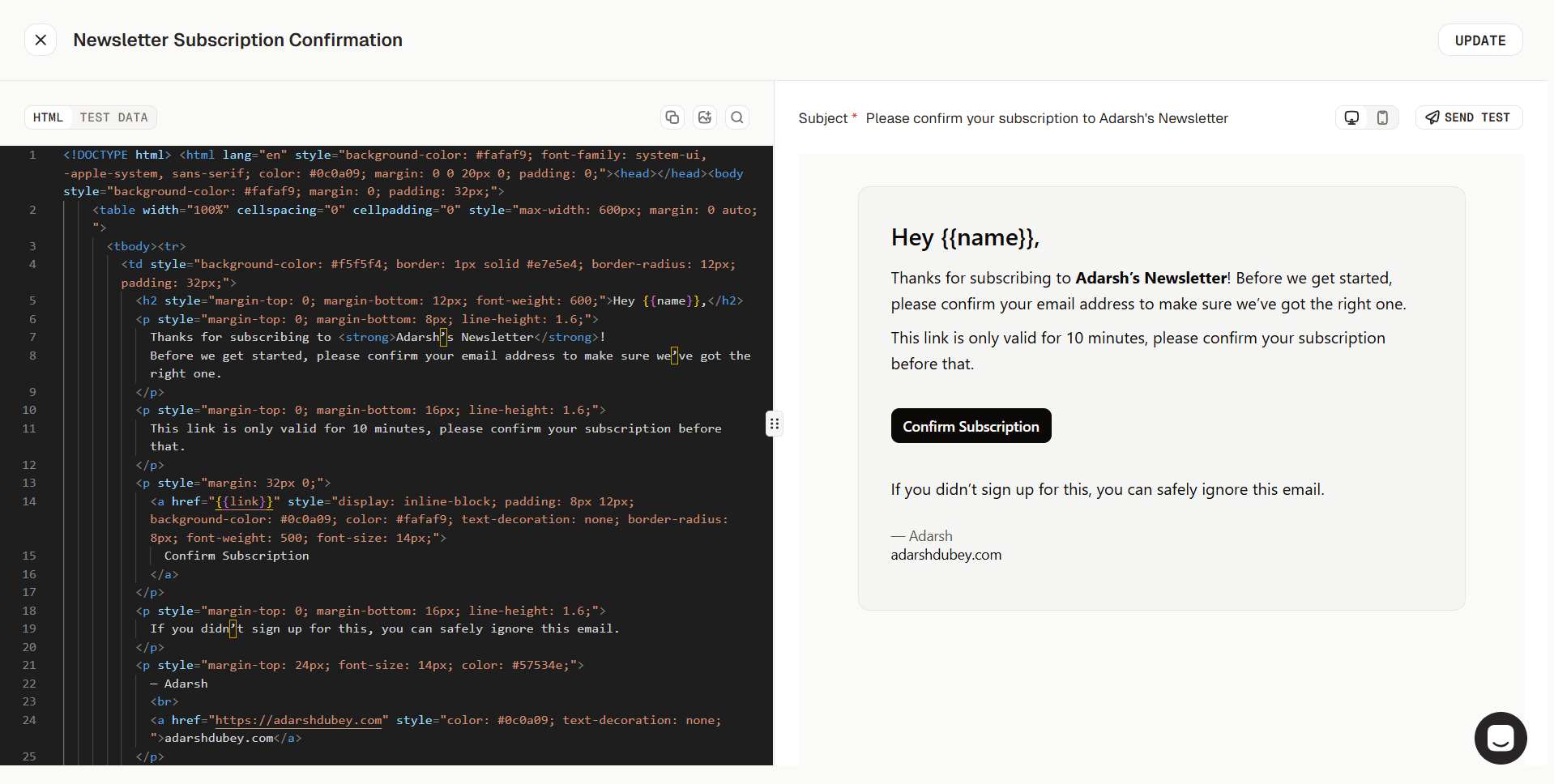This screenshot has width=1554, height=784.
Task: Edit the email Subject field
Action: coord(1047,118)
